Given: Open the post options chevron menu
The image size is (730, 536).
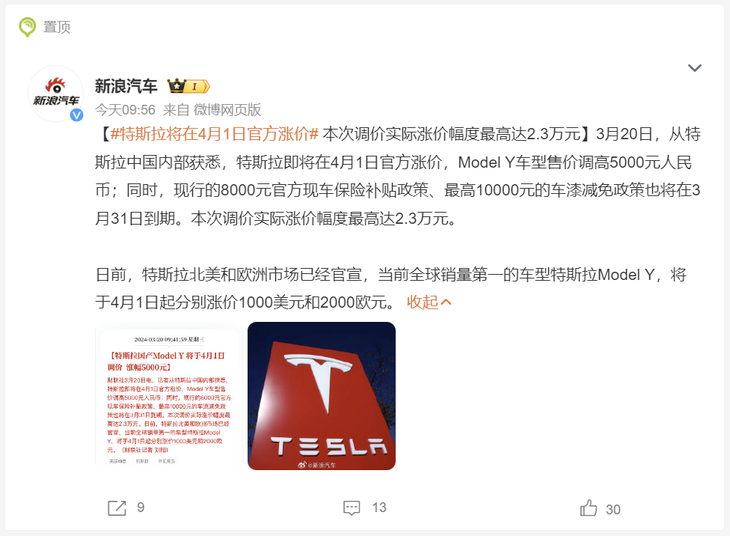Looking at the screenshot, I should point(695,68).
